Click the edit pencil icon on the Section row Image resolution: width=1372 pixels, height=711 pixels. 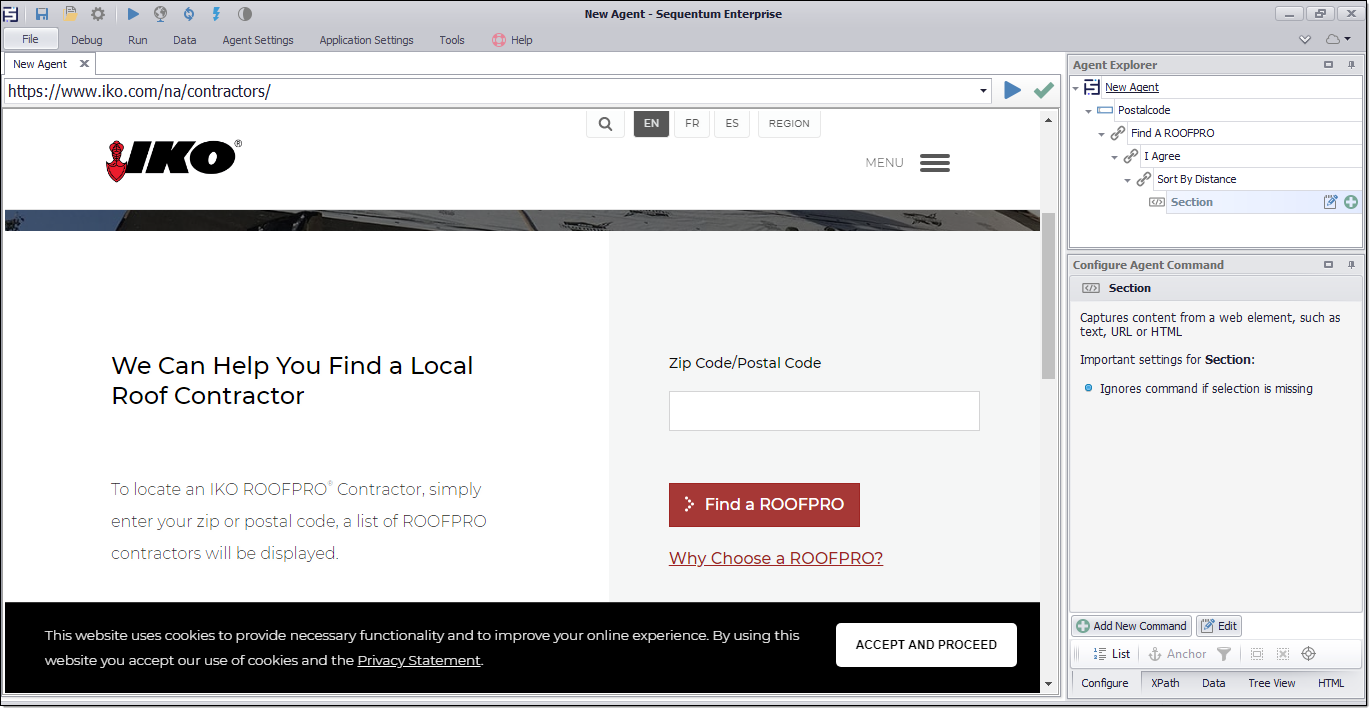click(x=1331, y=202)
